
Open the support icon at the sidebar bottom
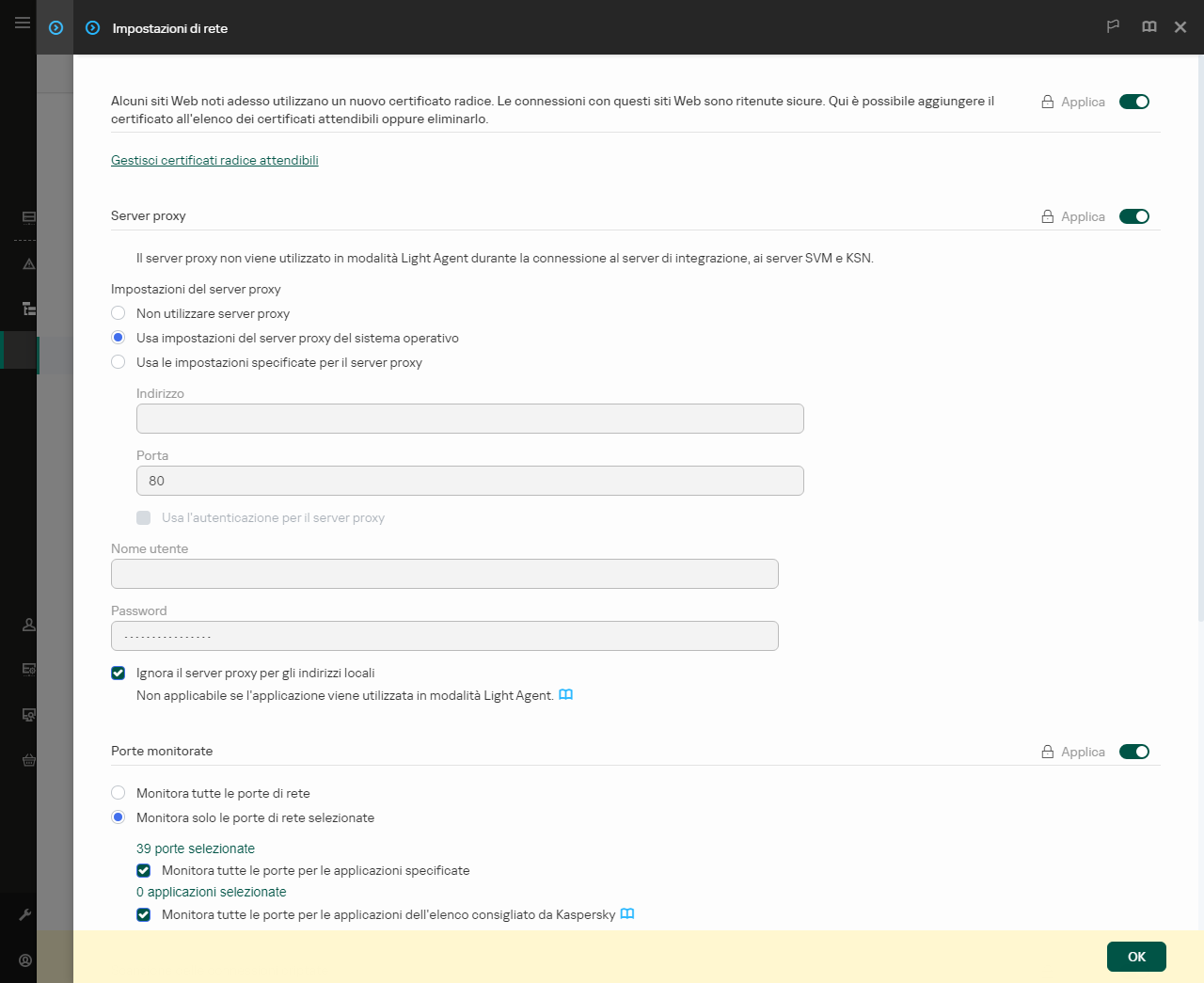(27, 960)
